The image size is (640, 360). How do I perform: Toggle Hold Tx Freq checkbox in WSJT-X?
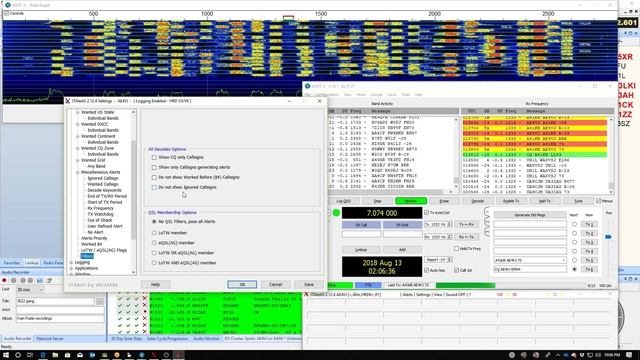[x=456, y=248]
